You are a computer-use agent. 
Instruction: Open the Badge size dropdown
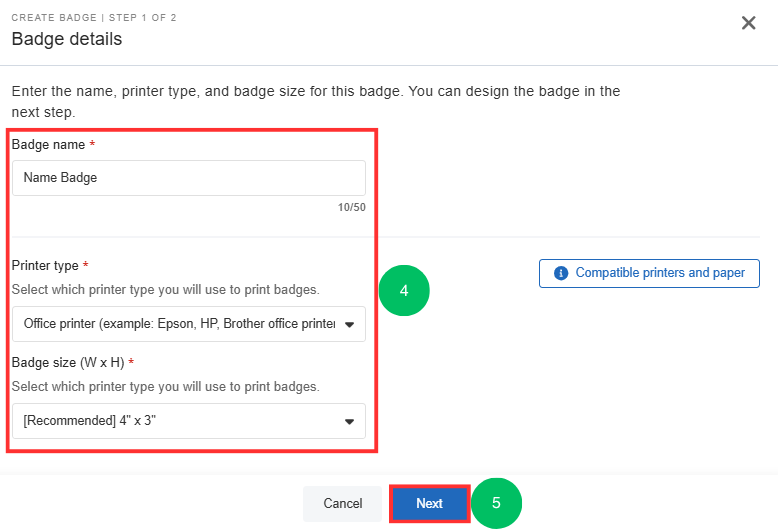click(x=189, y=421)
